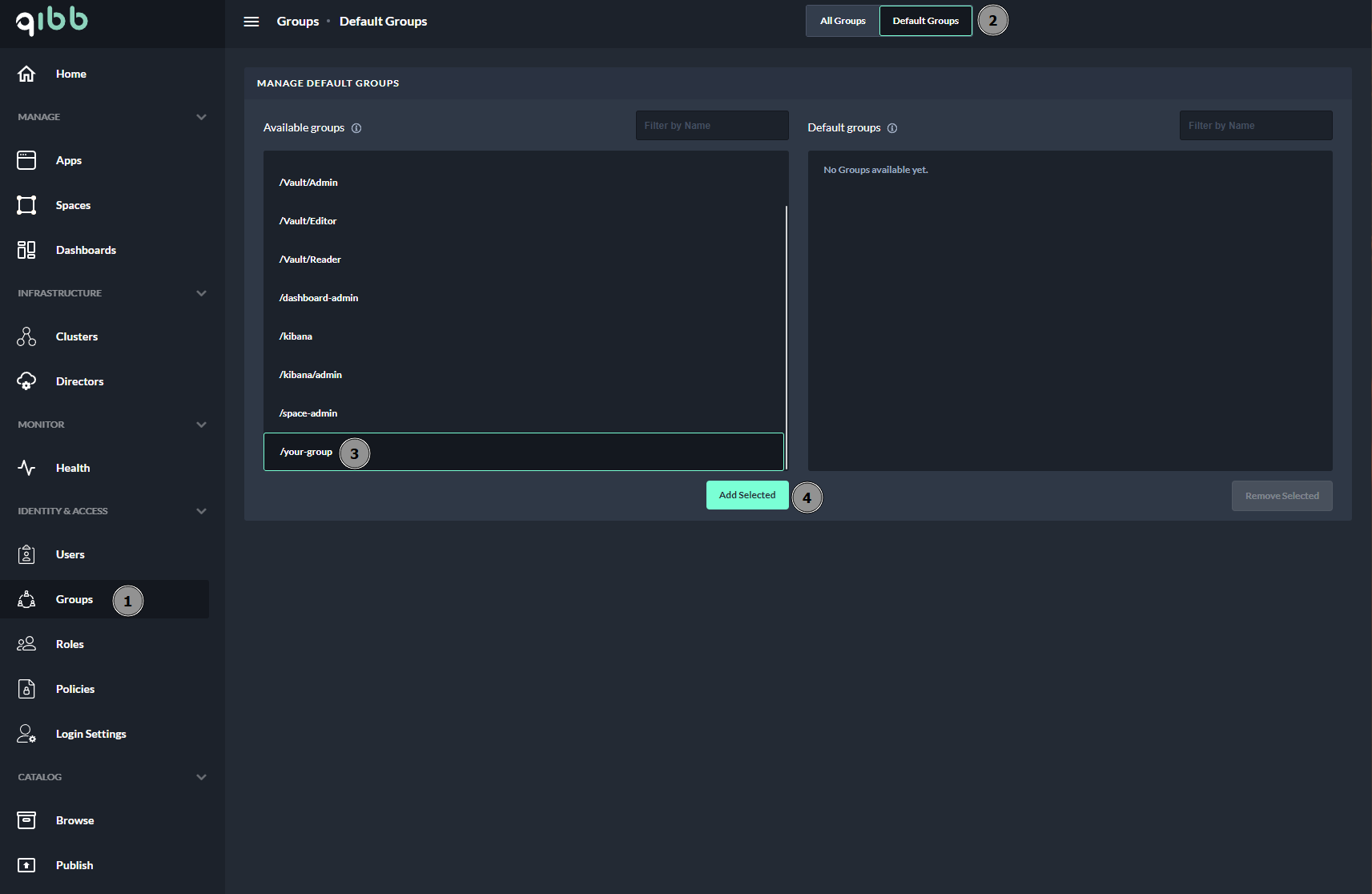Image resolution: width=1372 pixels, height=894 pixels.
Task: Collapse the Infrastructure section
Action: (x=201, y=293)
